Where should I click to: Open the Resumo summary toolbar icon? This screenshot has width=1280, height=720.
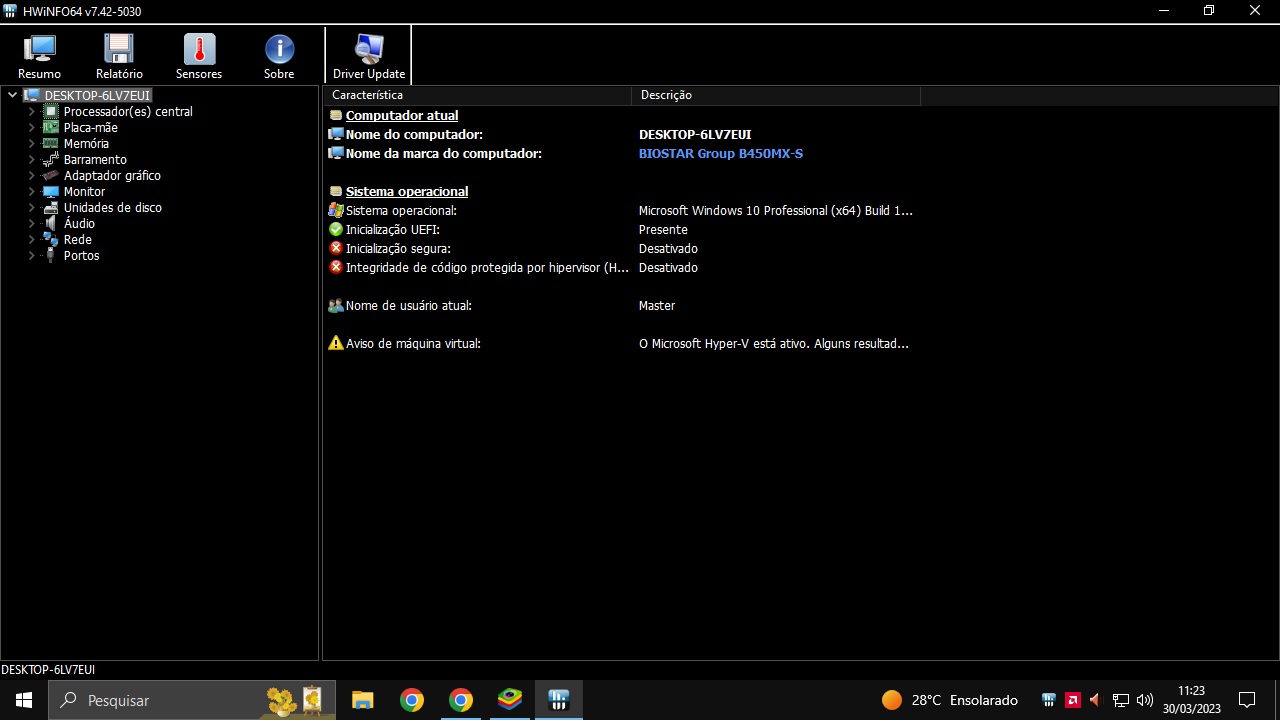coord(39,49)
